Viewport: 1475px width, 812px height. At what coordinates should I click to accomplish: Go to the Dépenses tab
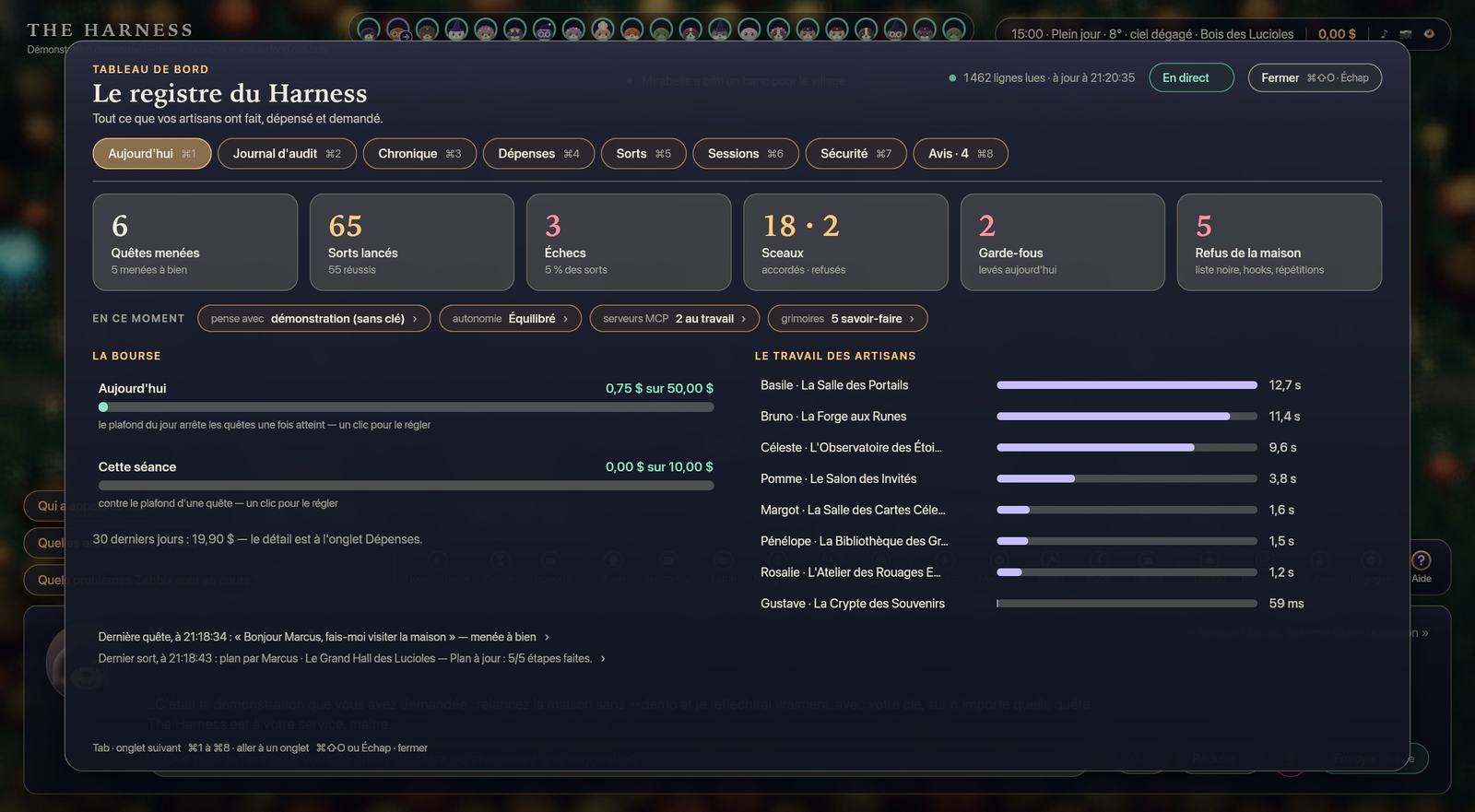tap(538, 154)
